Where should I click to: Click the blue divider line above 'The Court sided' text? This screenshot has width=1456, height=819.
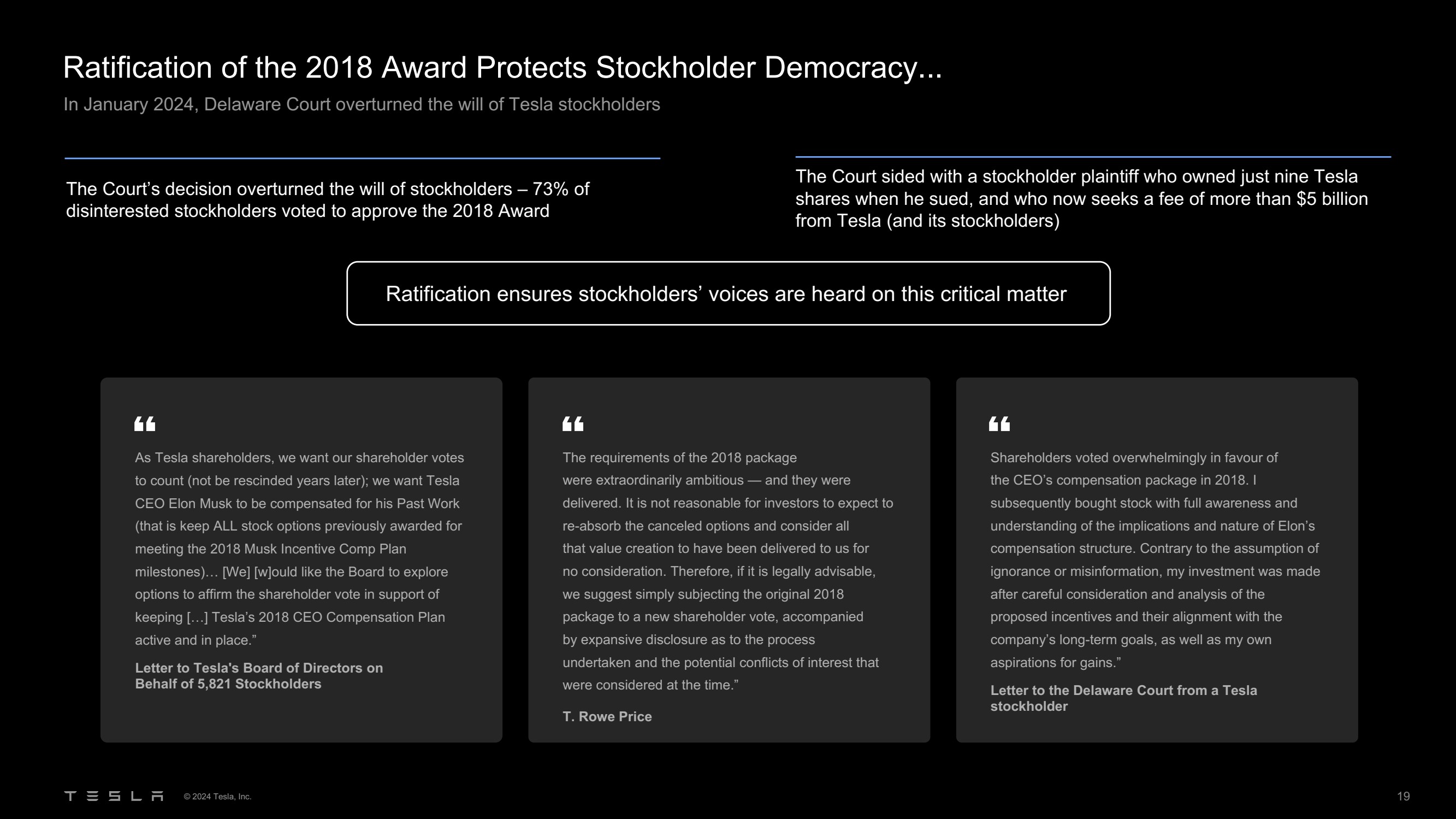(1093, 157)
